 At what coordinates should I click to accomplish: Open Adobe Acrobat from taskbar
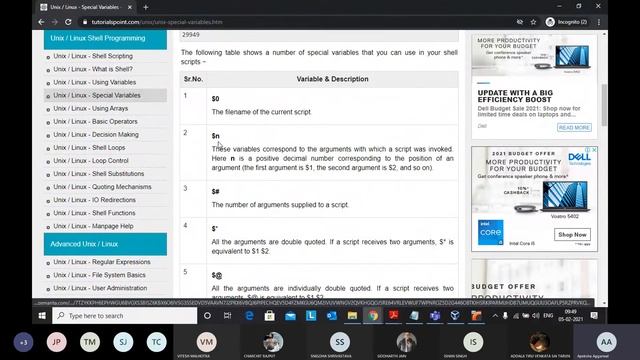[393, 316]
